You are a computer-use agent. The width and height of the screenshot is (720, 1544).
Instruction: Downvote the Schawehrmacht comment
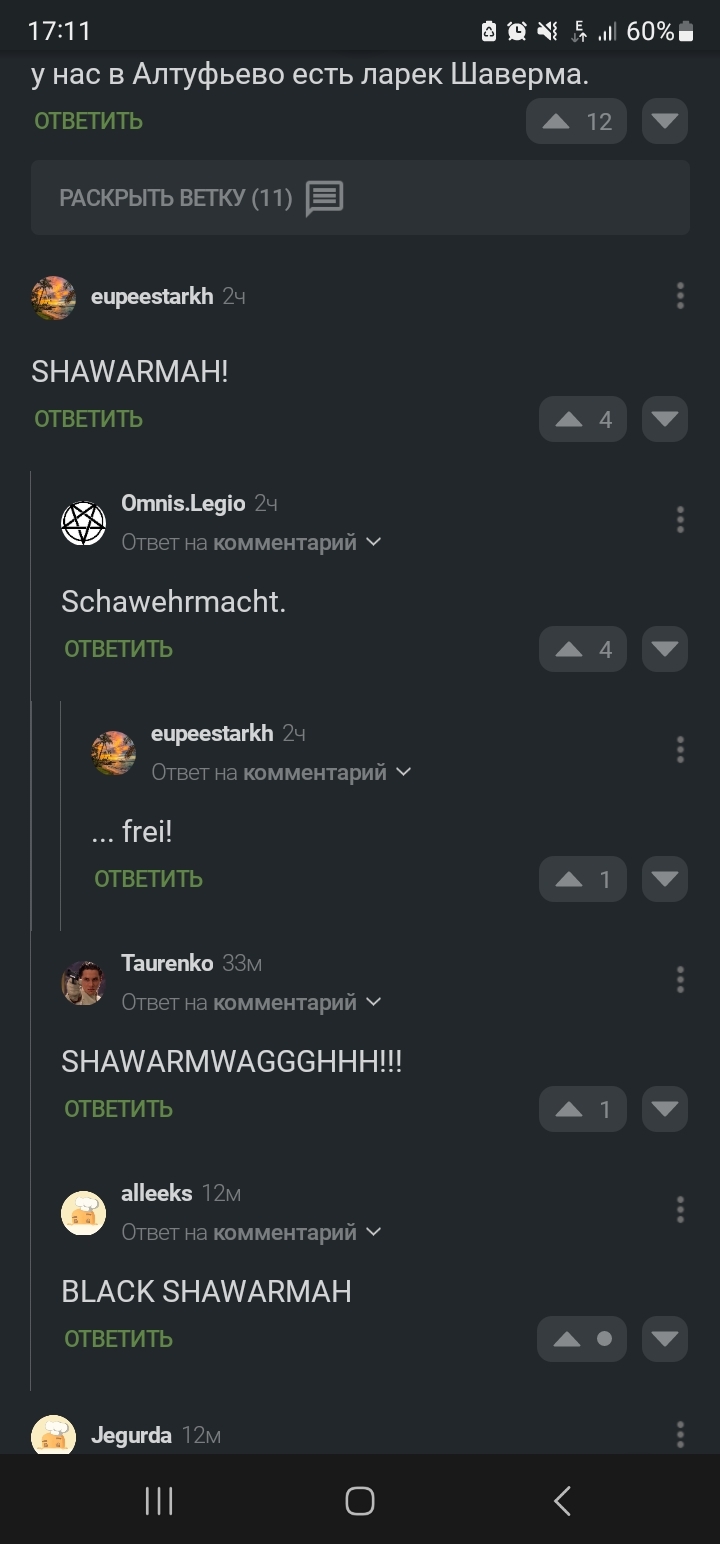pyautogui.click(x=665, y=649)
